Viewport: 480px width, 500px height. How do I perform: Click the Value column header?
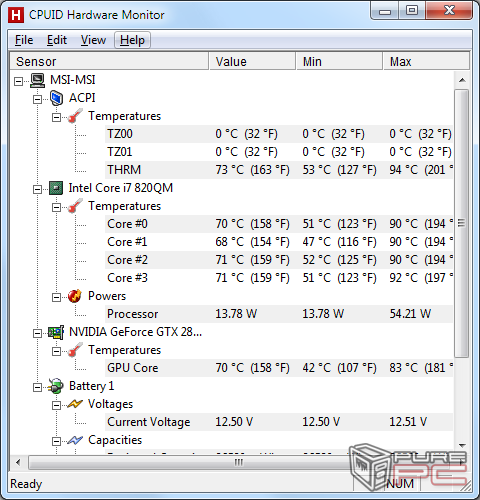click(252, 61)
